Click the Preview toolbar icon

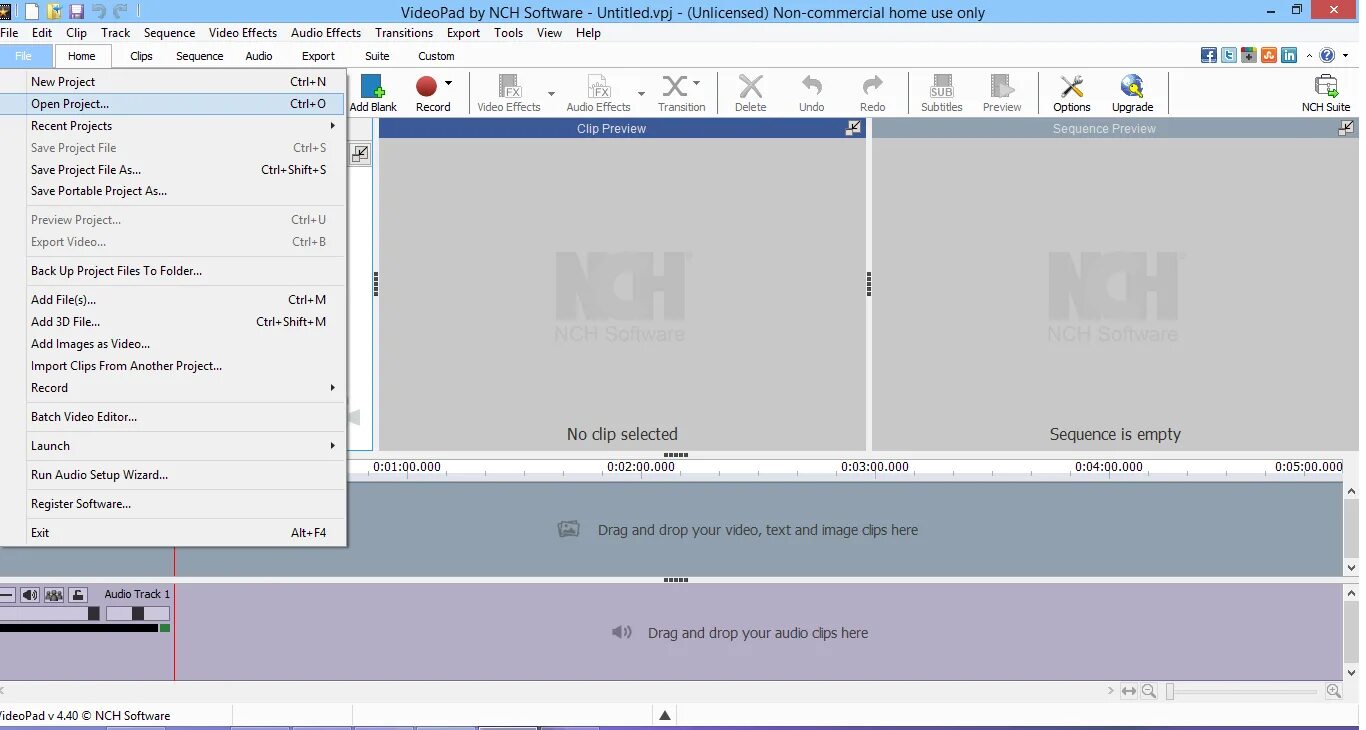pyautogui.click(x=1002, y=86)
